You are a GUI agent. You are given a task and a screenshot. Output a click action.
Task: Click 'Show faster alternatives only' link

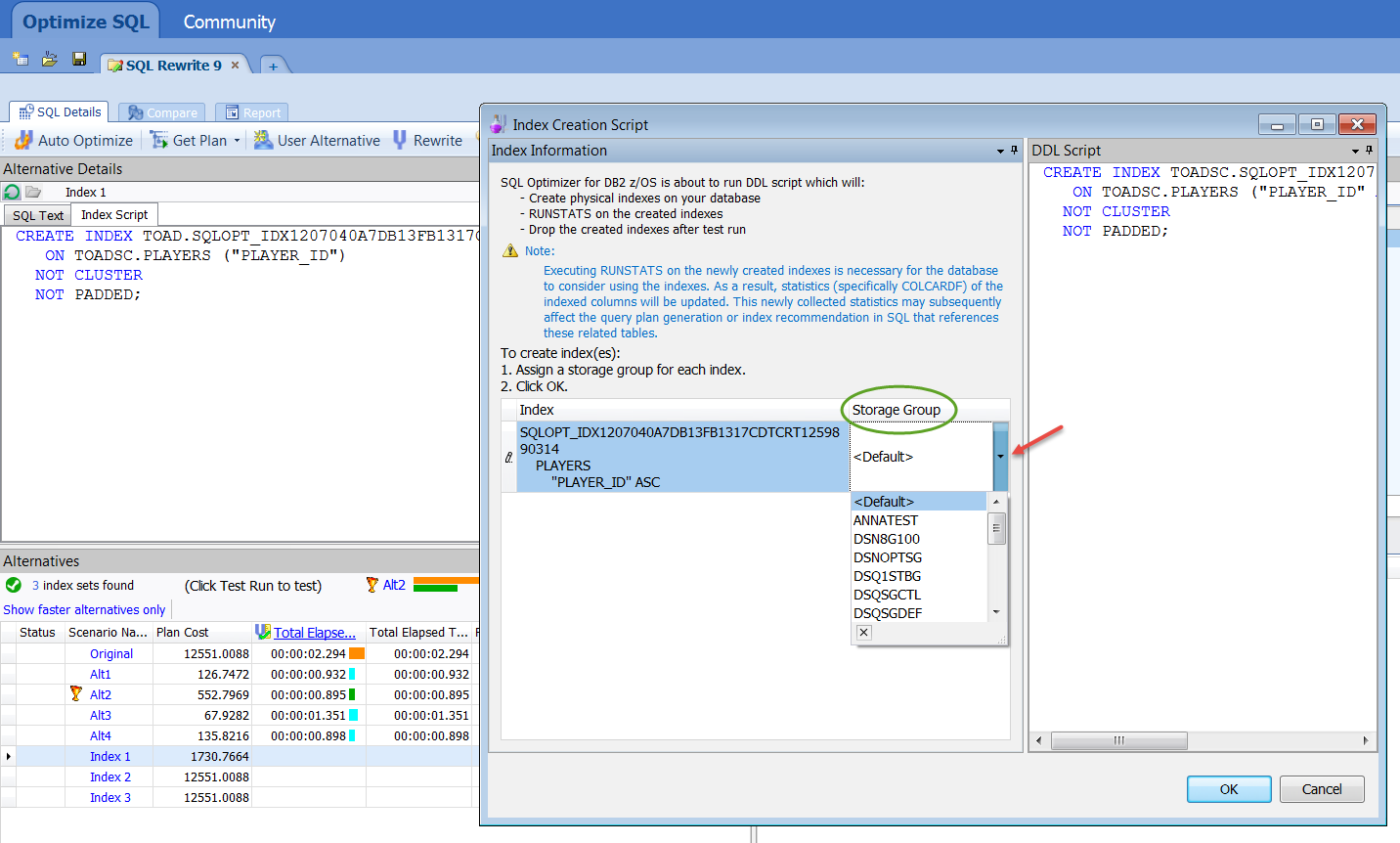click(x=84, y=609)
